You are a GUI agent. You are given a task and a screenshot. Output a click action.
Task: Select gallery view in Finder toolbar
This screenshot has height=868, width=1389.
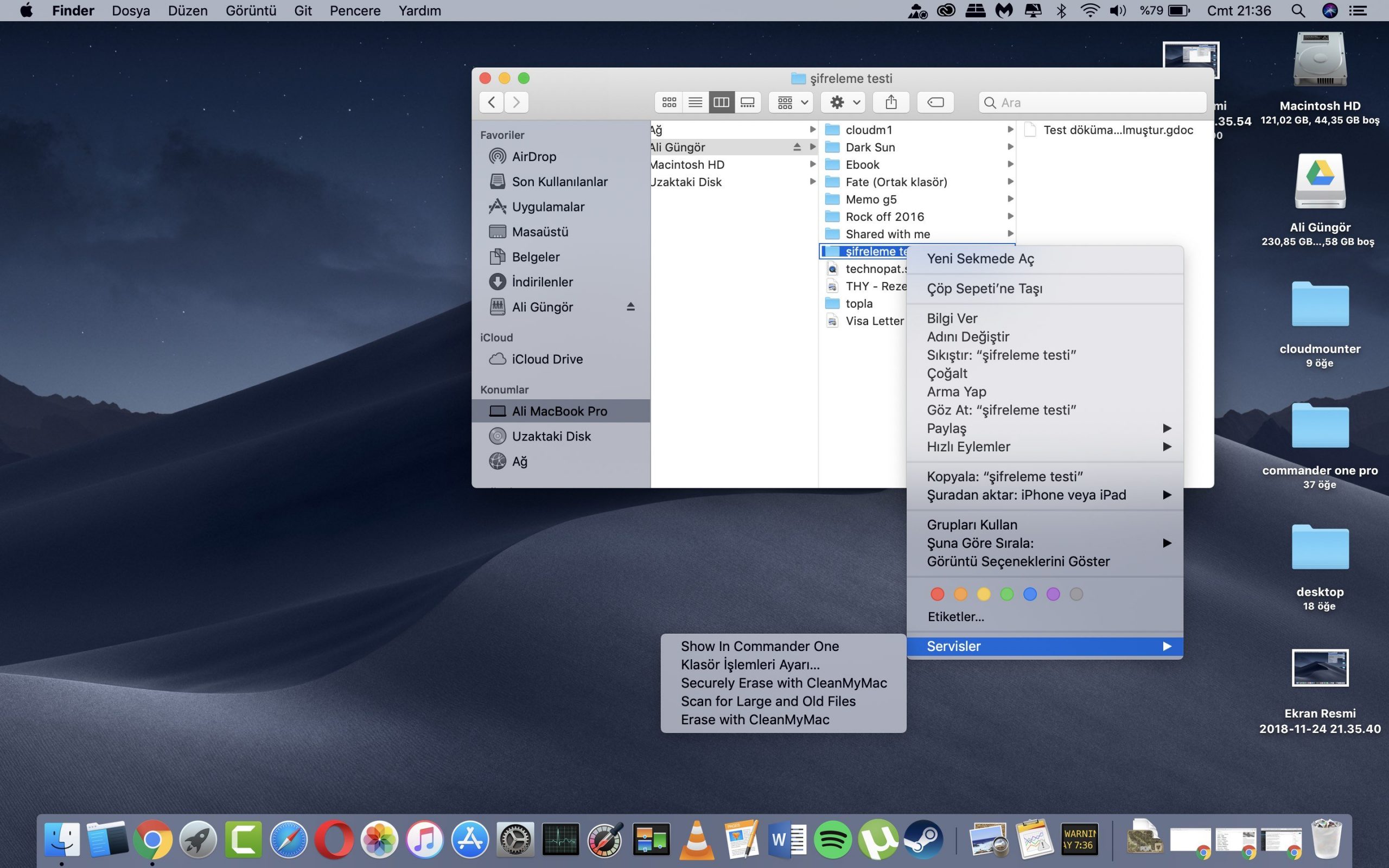[x=747, y=102]
